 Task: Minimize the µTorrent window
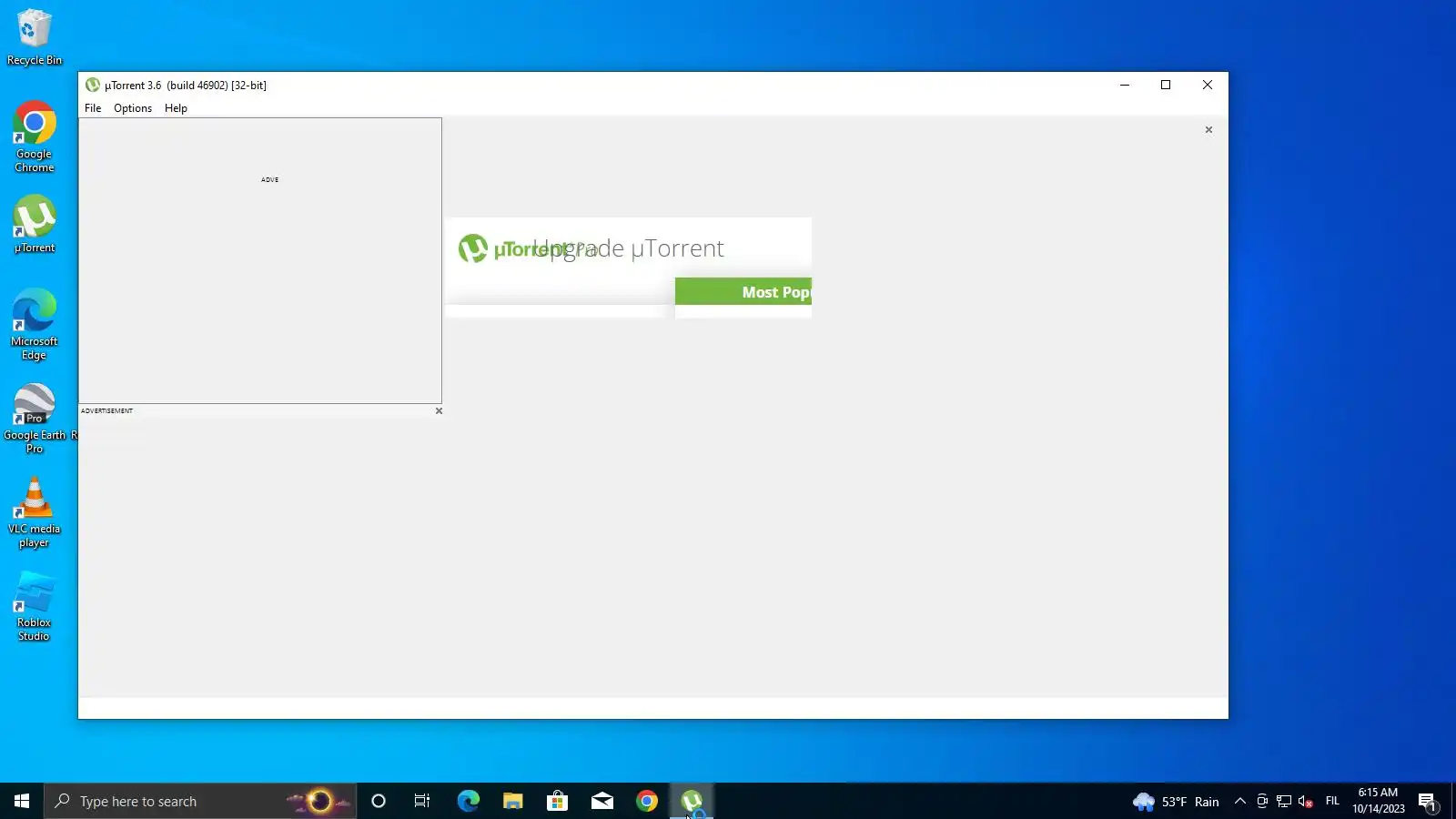(1125, 85)
